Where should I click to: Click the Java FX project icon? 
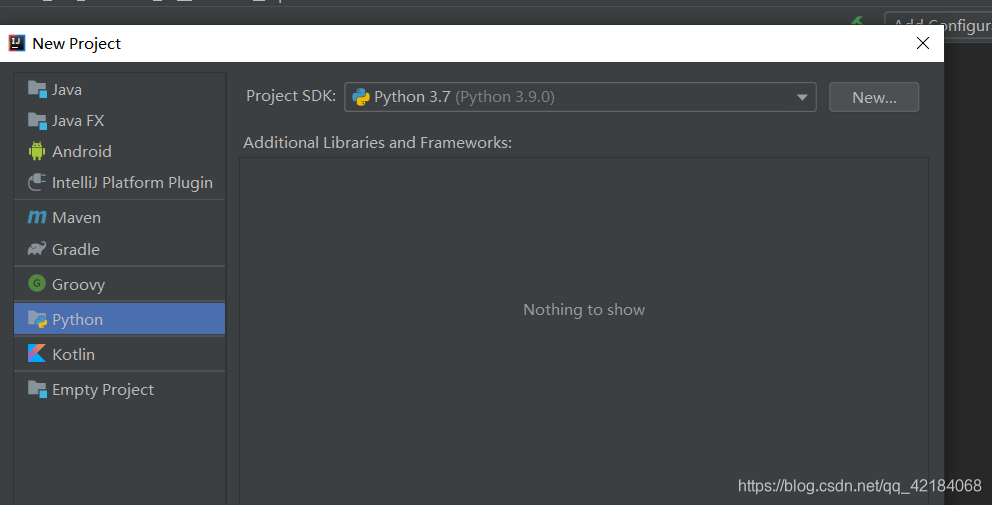coord(37,121)
